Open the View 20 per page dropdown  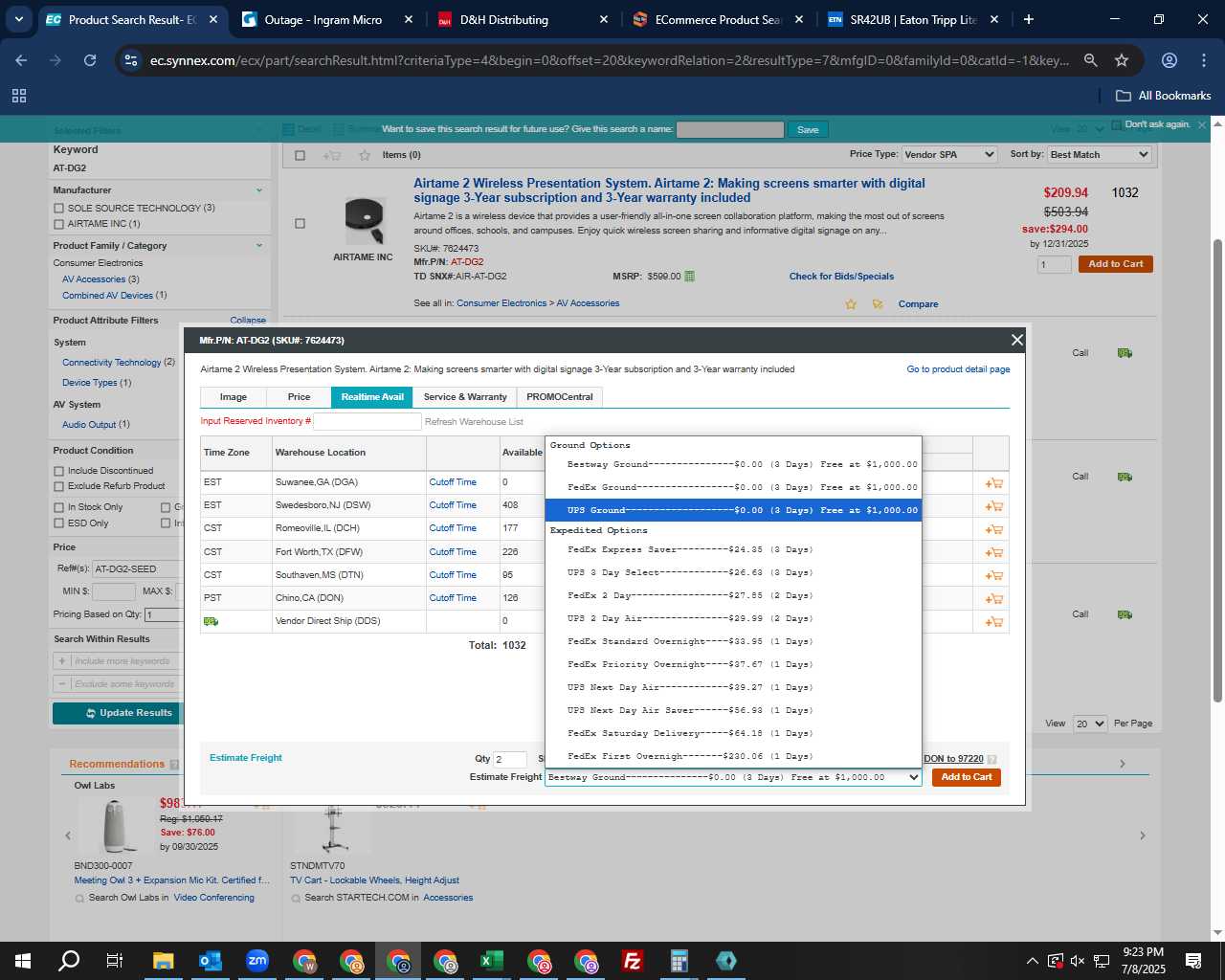[1089, 724]
